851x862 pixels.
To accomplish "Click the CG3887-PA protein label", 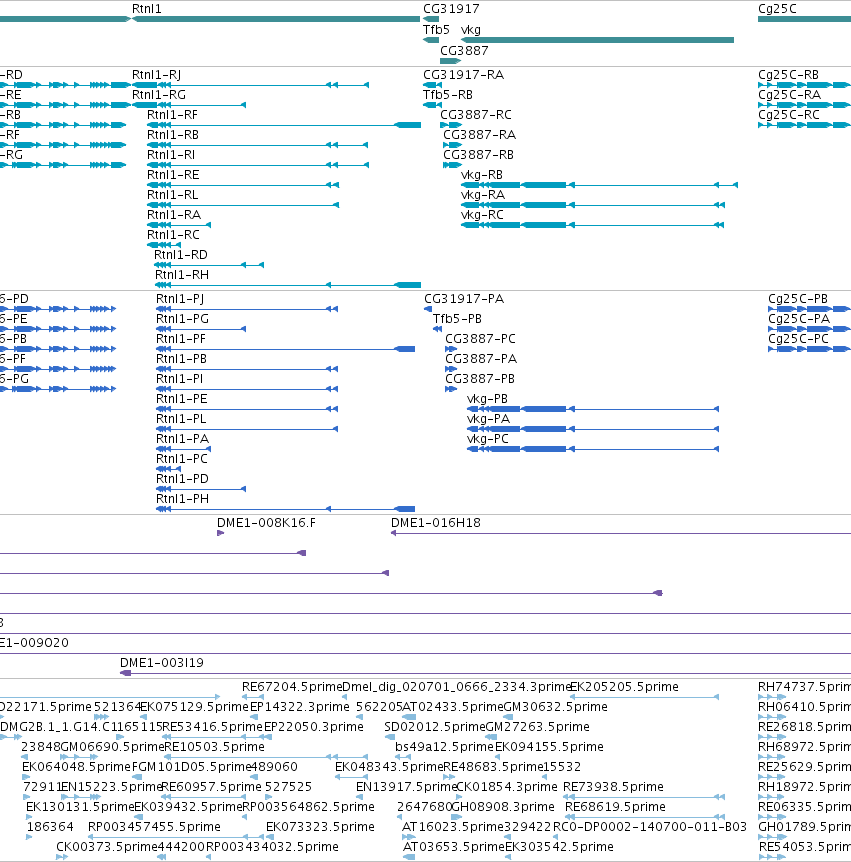I will coord(481,359).
